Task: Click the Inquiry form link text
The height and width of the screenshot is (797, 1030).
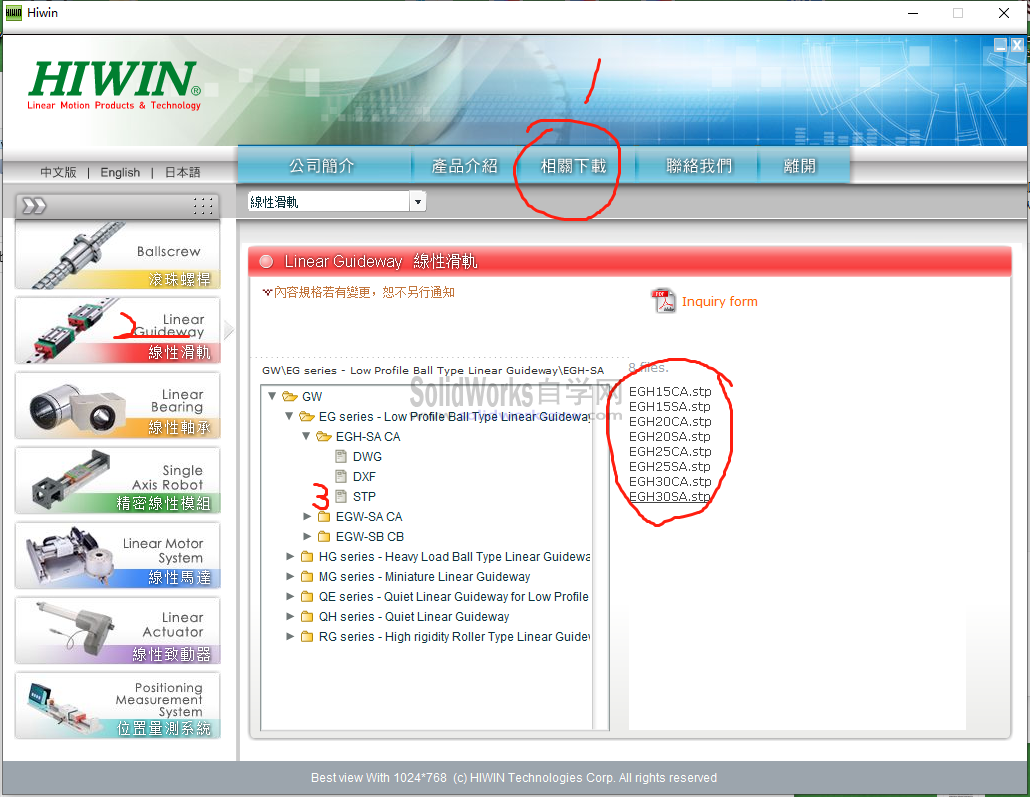Action: click(720, 301)
